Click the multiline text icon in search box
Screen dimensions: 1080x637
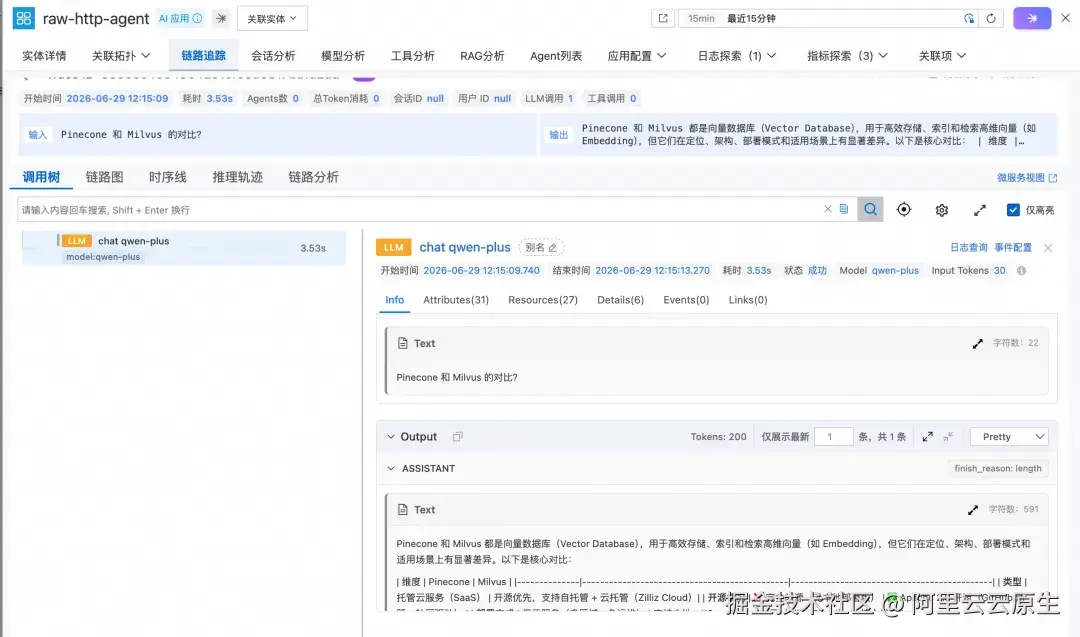click(844, 209)
